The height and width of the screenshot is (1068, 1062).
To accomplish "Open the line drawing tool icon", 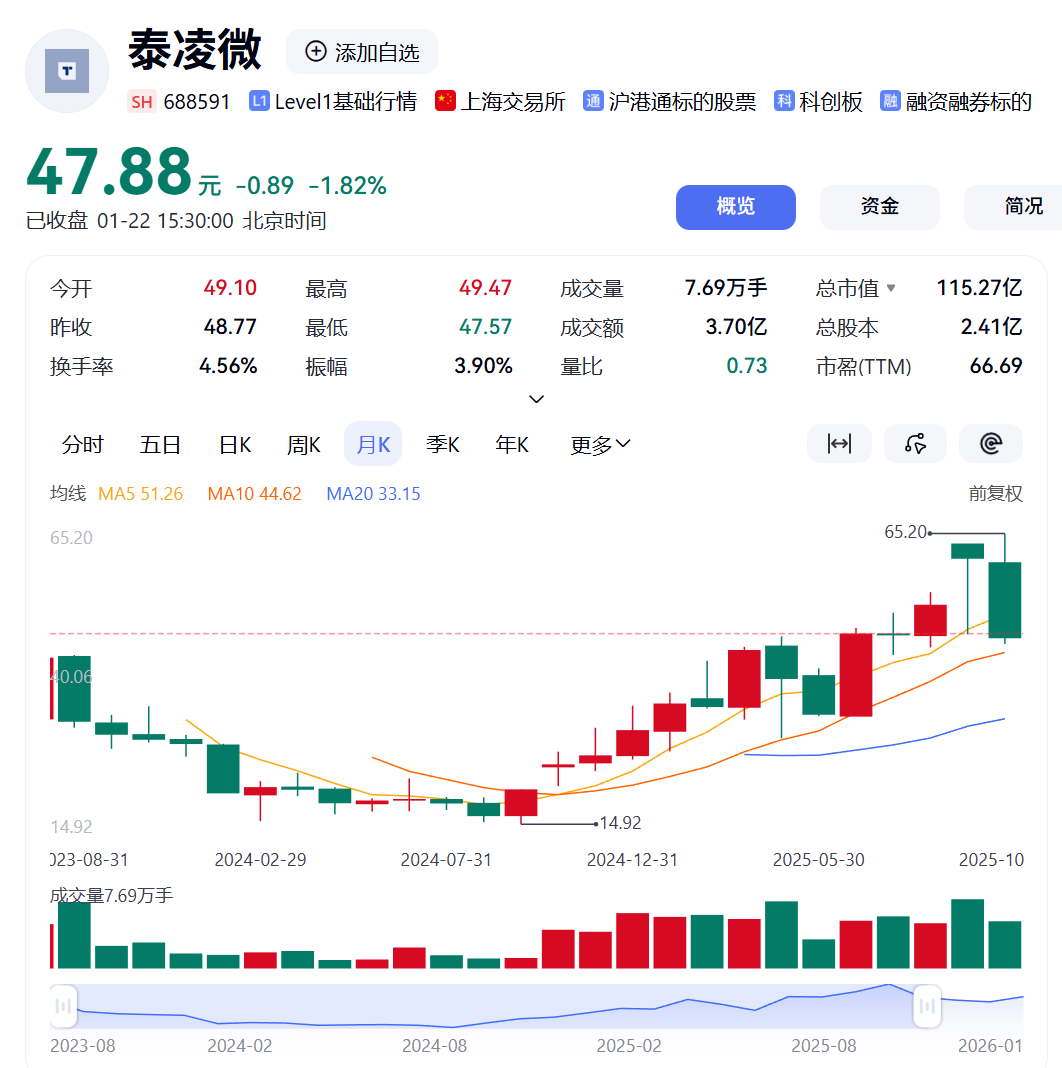I will pos(914,444).
